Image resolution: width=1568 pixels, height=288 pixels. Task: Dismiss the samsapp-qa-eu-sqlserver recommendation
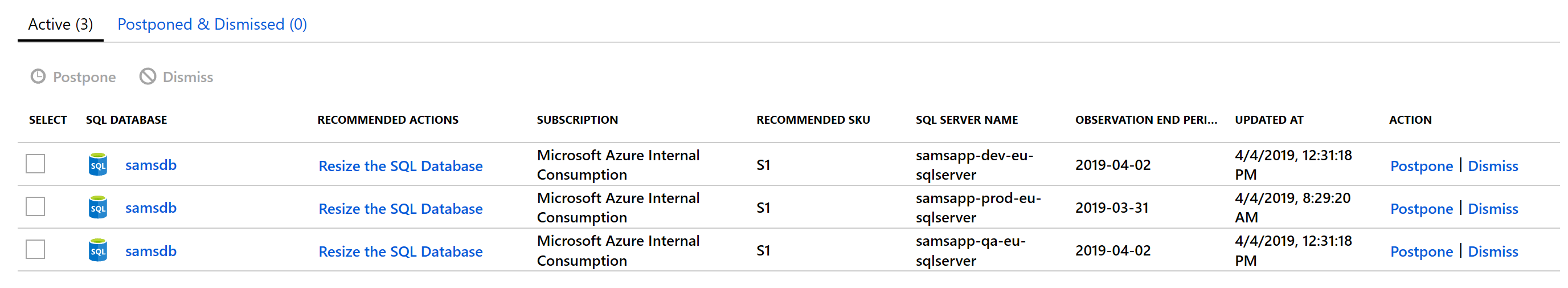1492,252
